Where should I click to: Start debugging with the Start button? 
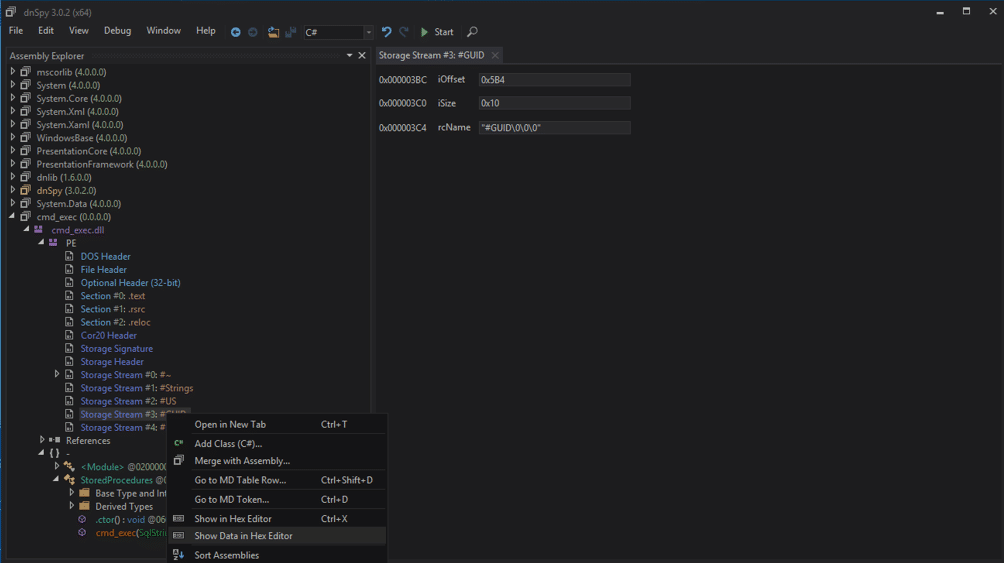click(x=437, y=32)
